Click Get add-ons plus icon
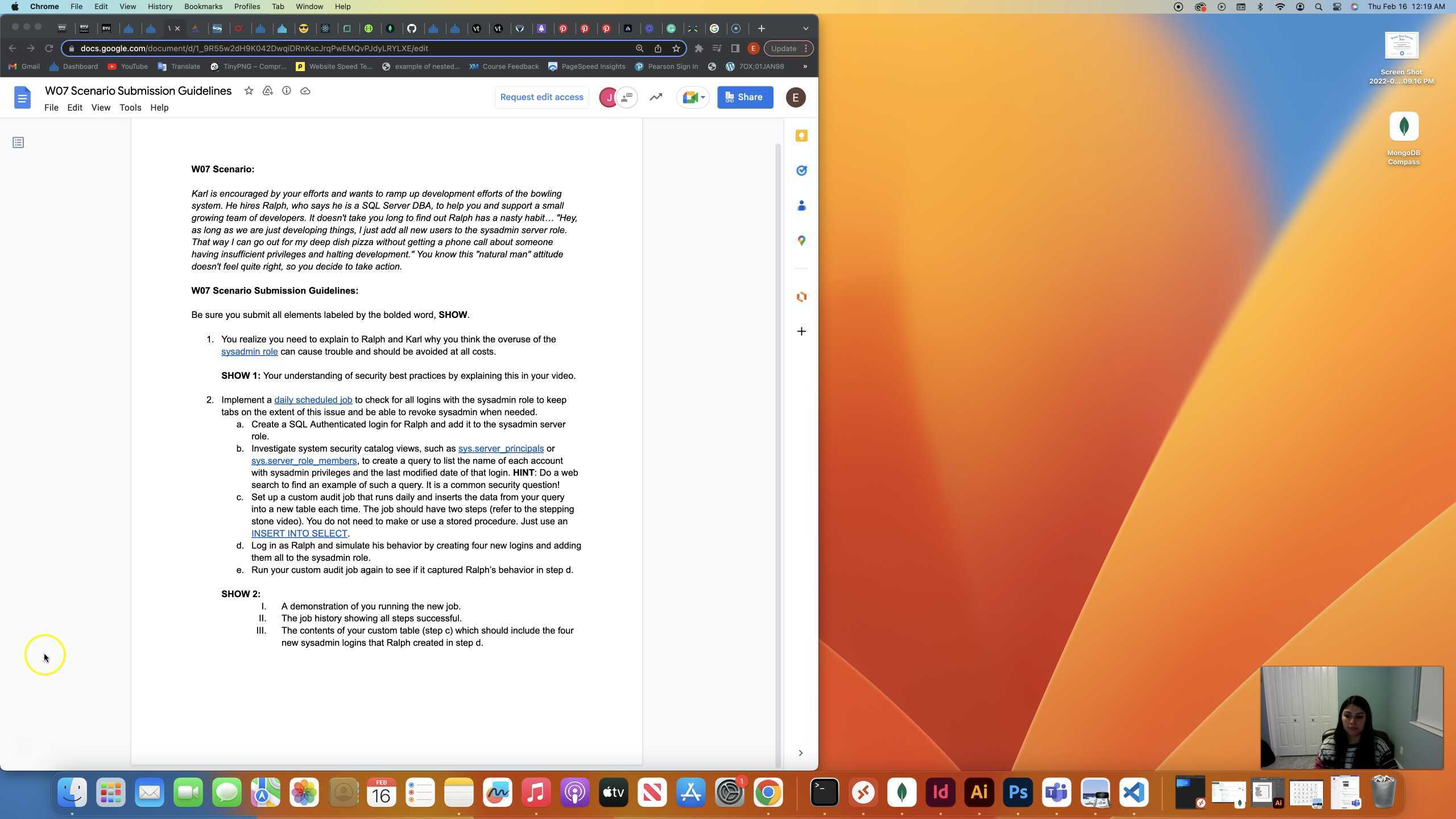This screenshot has width=1456, height=819. (801, 332)
